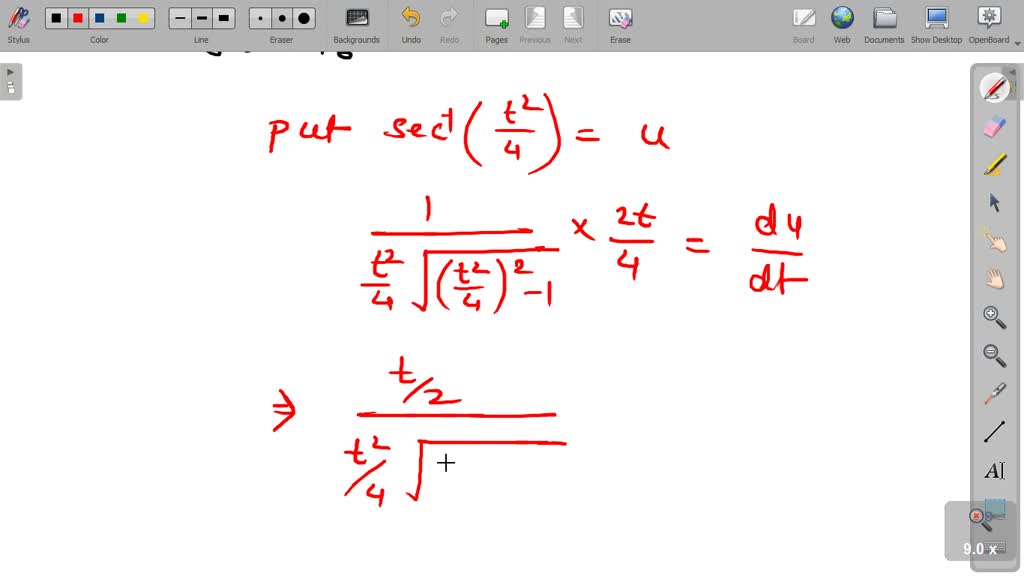1024x576 pixels.
Task: Open the text writing tool
Action: [994, 468]
